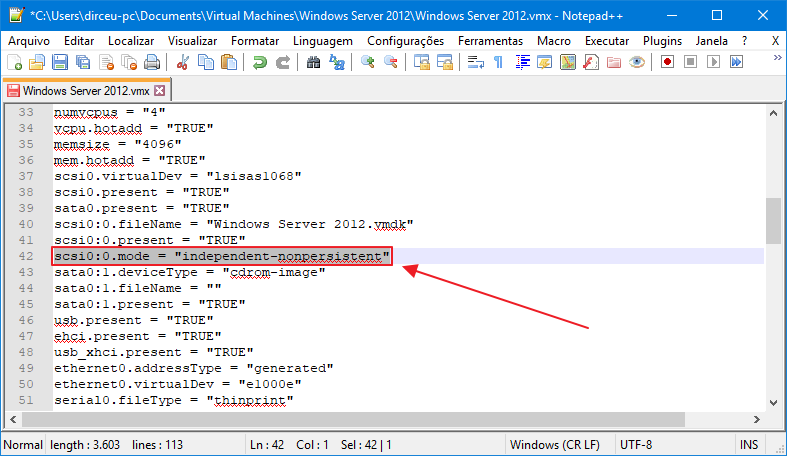The width and height of the screenshot is (787, 456).
Task: Run macro multiple times icon
Action: point(736,62)
